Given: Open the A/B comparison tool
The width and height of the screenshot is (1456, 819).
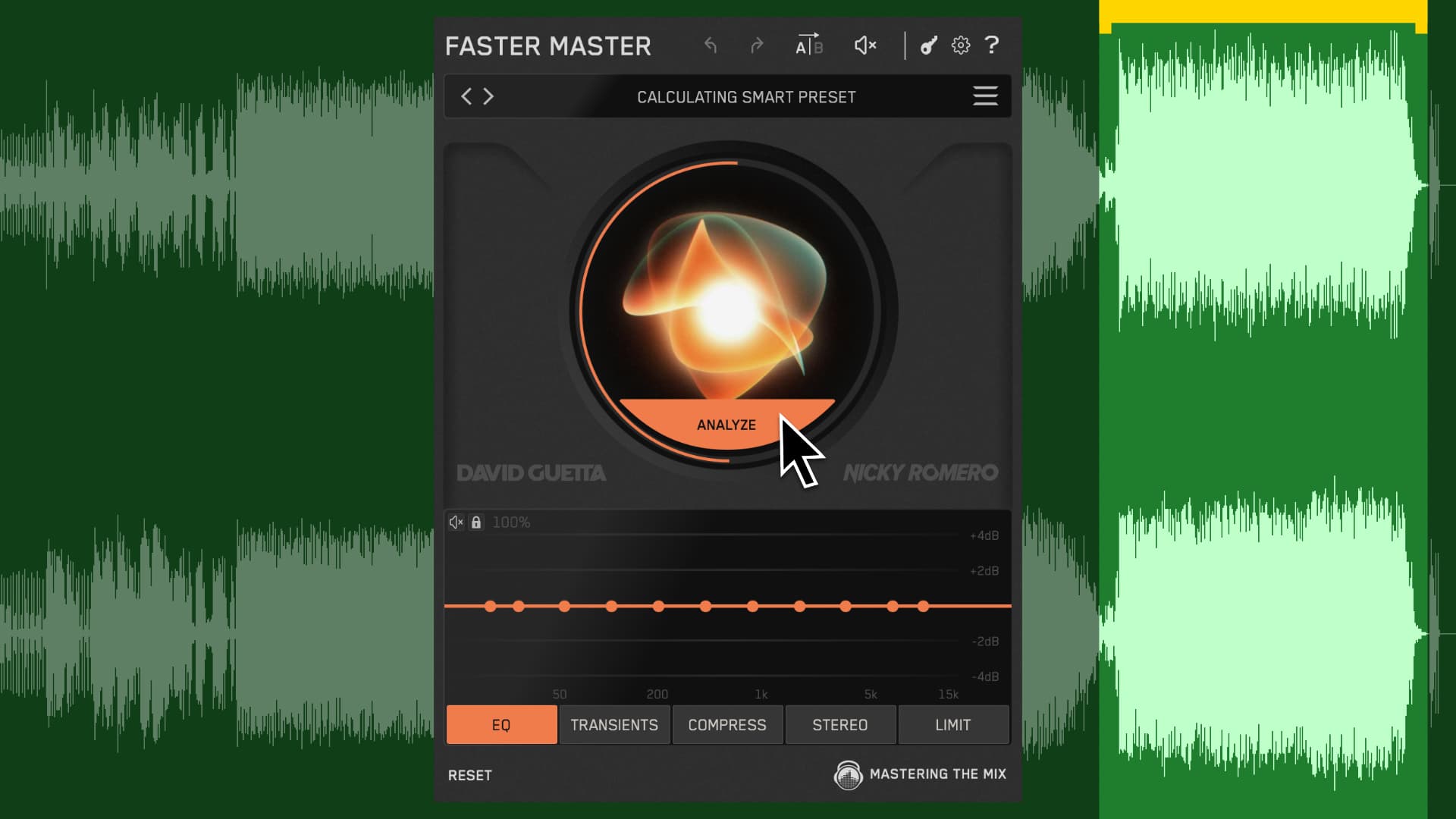Looking at the screenshot, I should [x=808, y=45].
